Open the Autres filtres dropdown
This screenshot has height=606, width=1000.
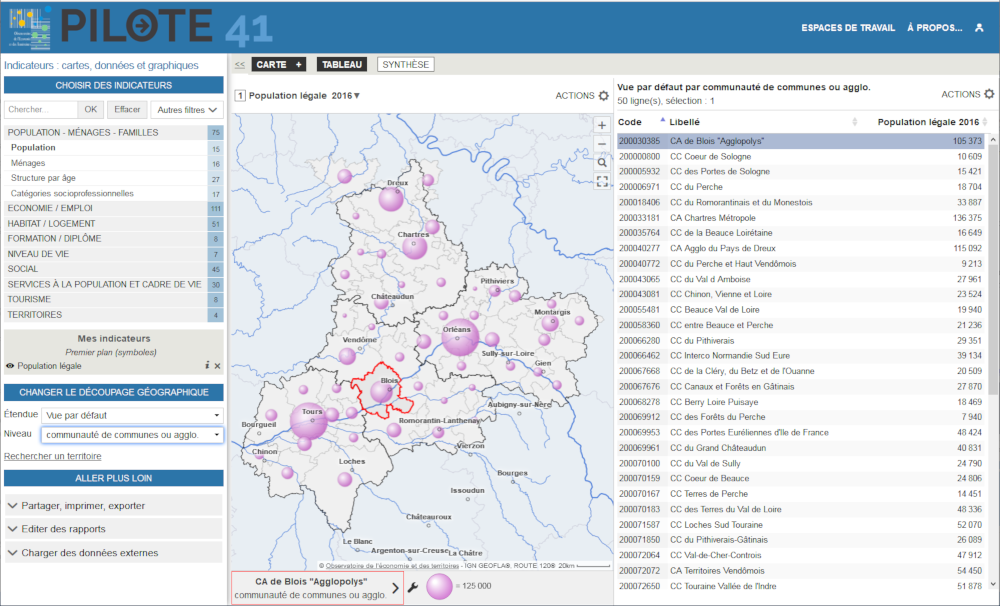pos(187,110)
